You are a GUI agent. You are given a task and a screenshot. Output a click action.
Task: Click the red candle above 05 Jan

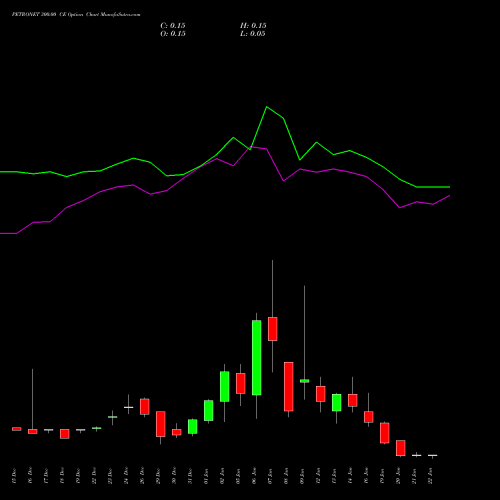coord(241,383)
